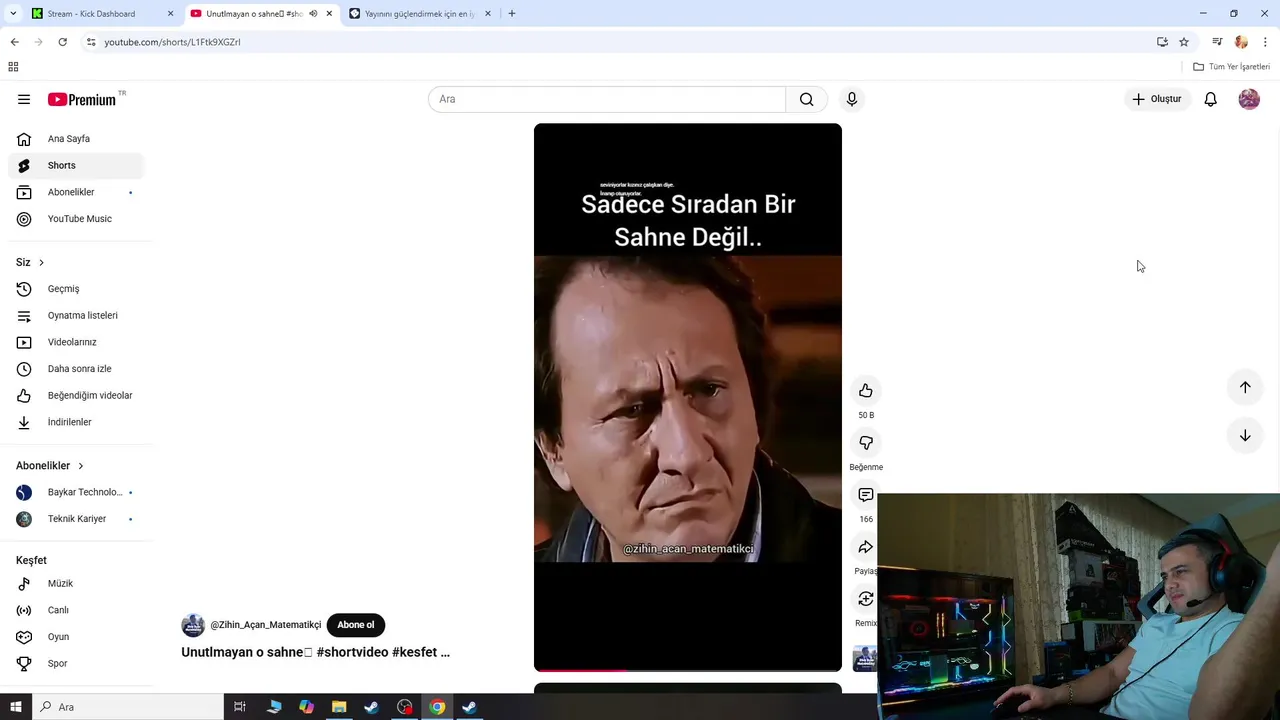The image size is (1280, 720).
Task: Click the Windows taskbar Ara search box
Action: [128, 707]
